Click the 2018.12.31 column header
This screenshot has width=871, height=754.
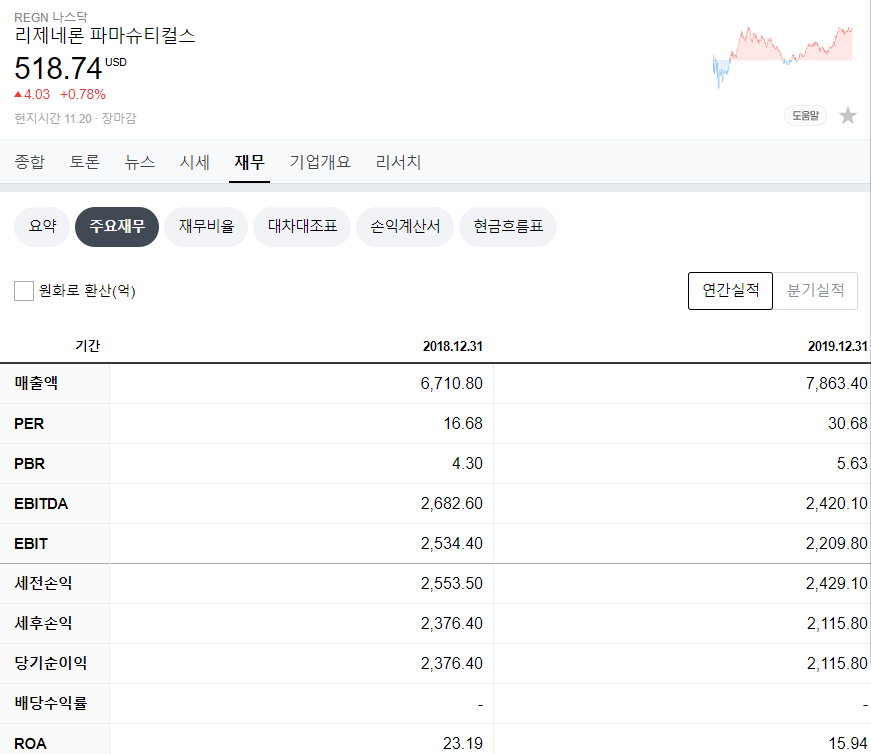[x=453, y=346]
